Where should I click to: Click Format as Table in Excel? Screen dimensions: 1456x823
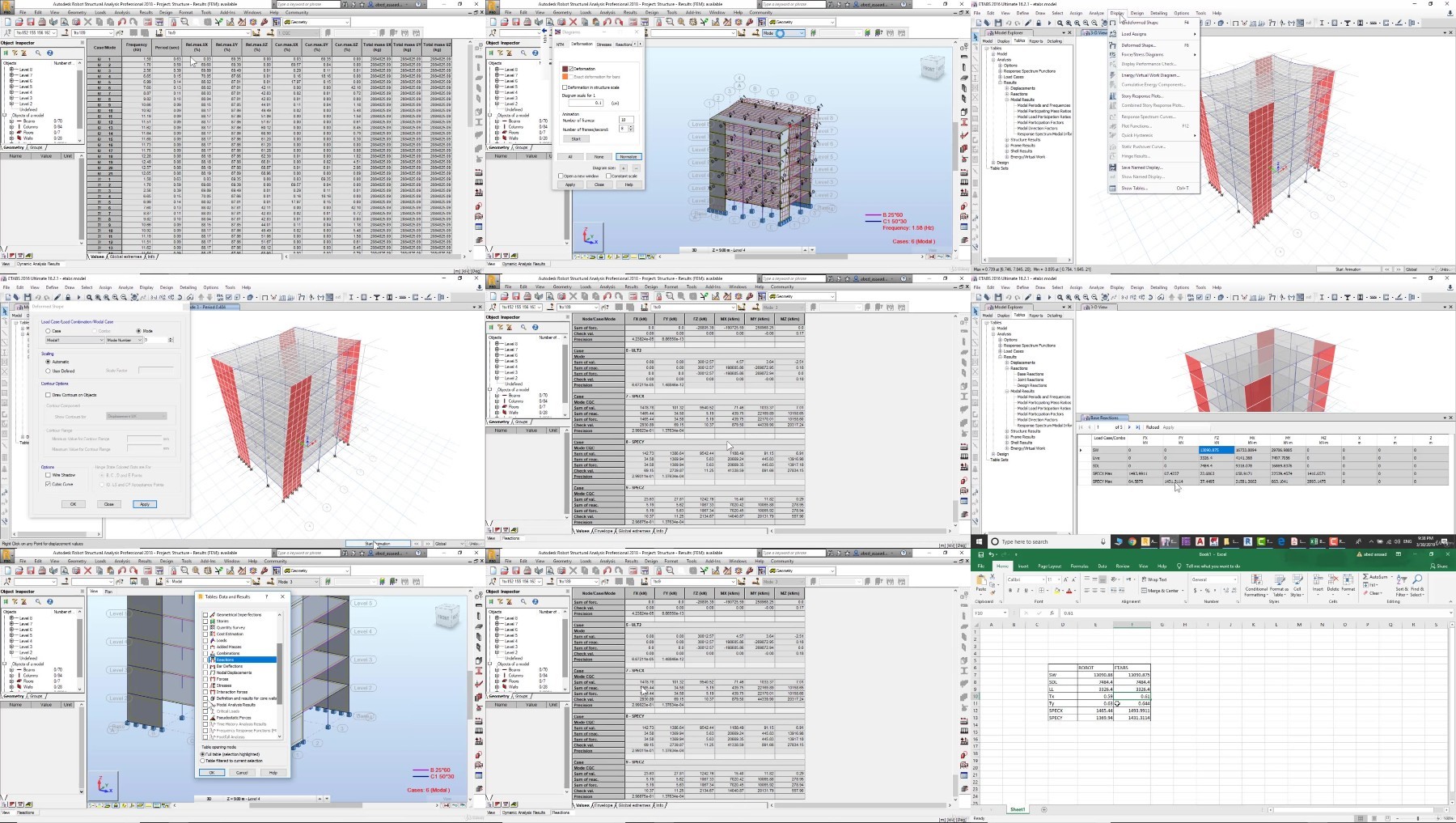pyautogui.click(x=1279, y=584)
